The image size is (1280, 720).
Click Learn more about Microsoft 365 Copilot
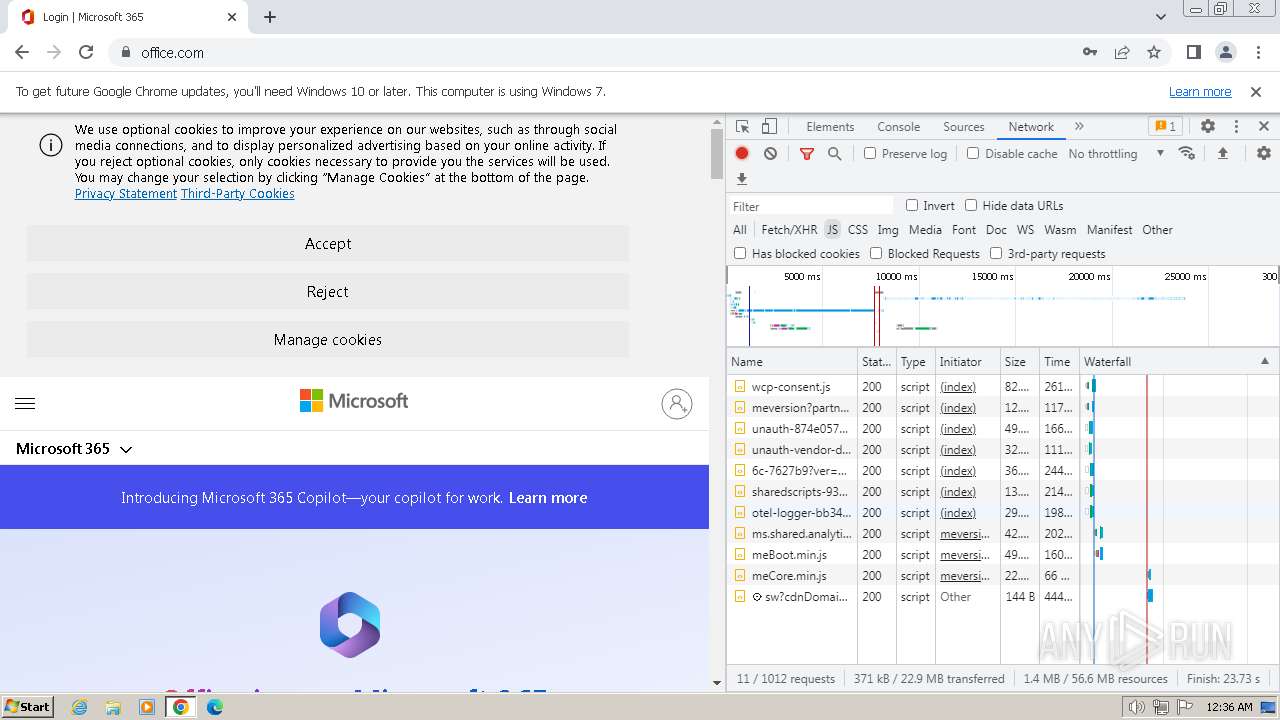click(x=548, y=497)
